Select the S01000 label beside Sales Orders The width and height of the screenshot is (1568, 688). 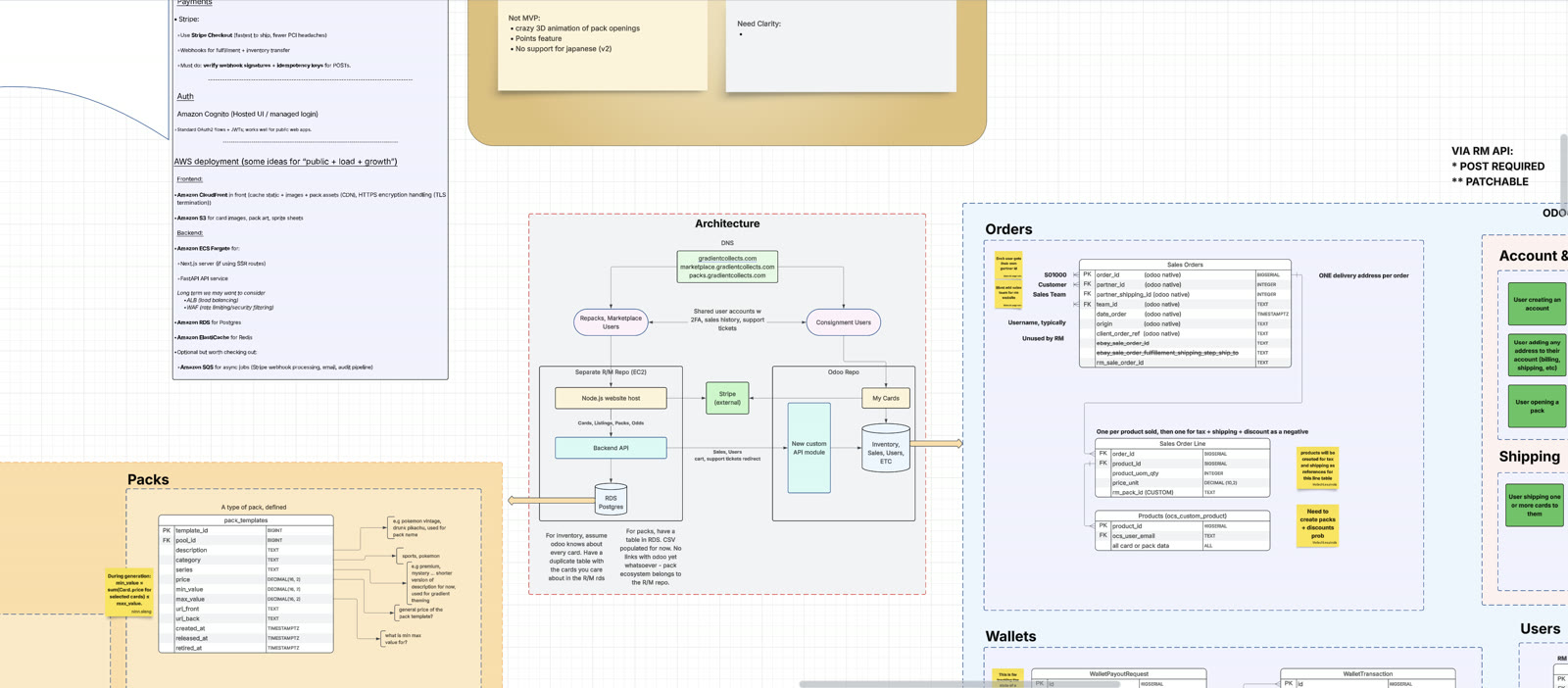click(1054, 275)
